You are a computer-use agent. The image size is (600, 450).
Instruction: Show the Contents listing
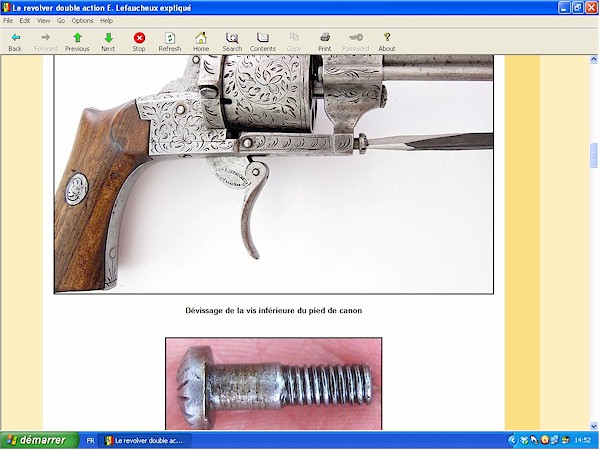click(262, 42)
